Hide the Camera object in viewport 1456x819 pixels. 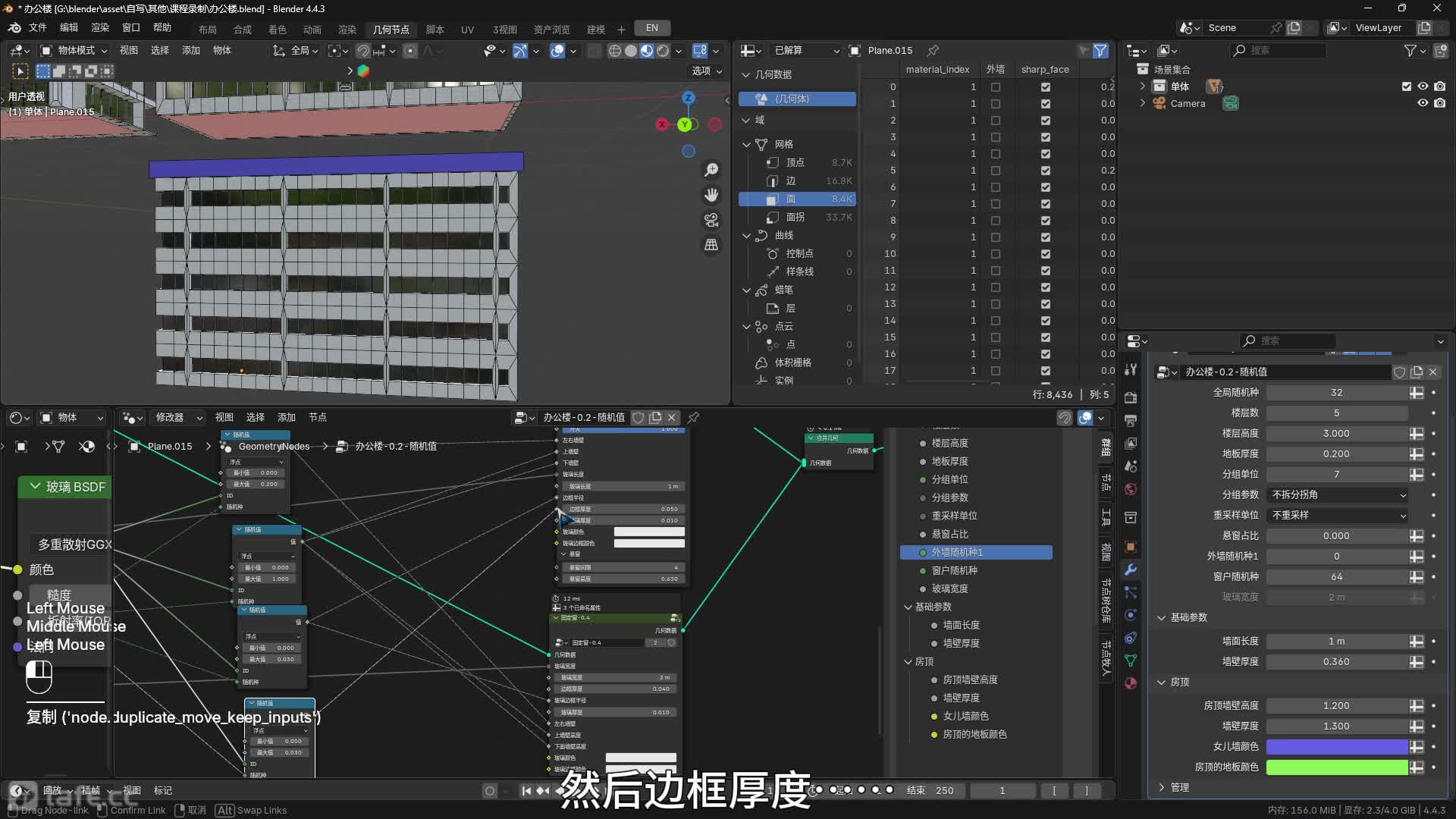[x=1423, y=103]
